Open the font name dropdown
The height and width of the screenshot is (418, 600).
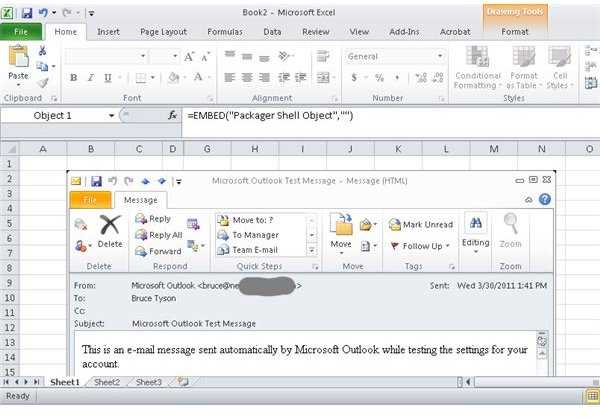point(143,57)
